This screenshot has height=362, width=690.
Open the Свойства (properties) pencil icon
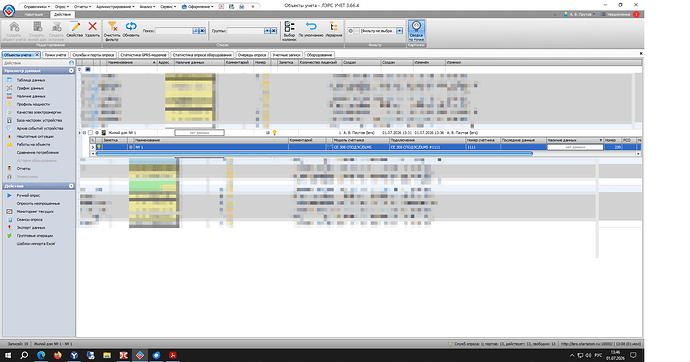[x=74, y=29]
